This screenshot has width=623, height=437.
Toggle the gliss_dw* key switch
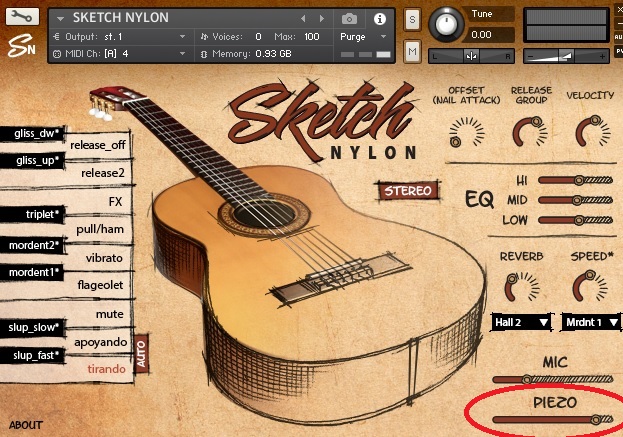tap(33, 134)
